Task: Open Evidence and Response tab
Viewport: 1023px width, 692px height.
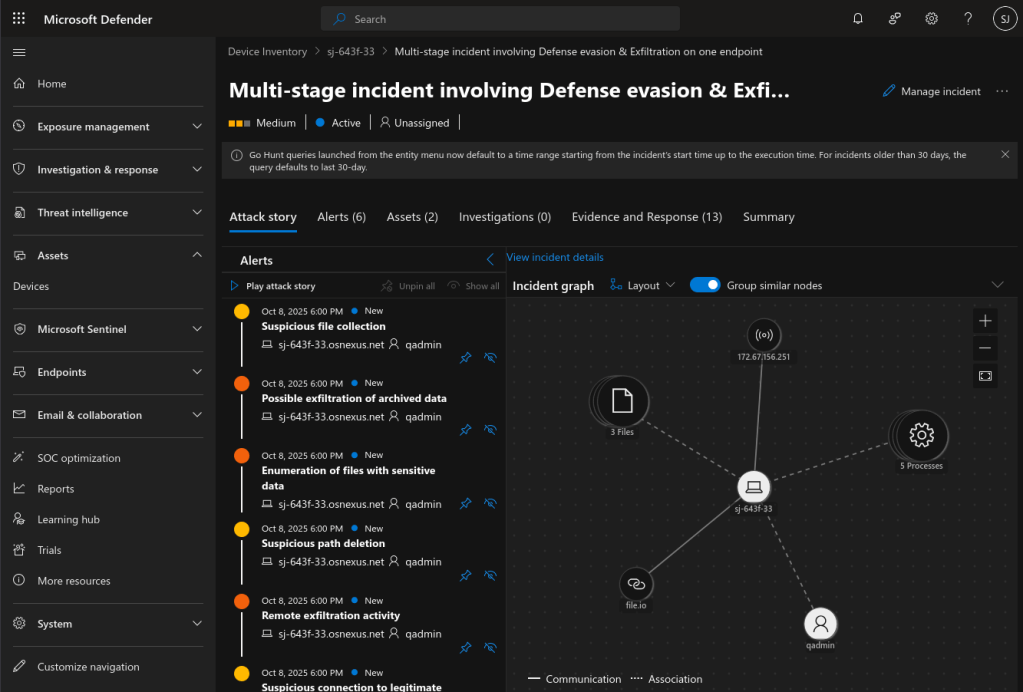Action: 646,217
